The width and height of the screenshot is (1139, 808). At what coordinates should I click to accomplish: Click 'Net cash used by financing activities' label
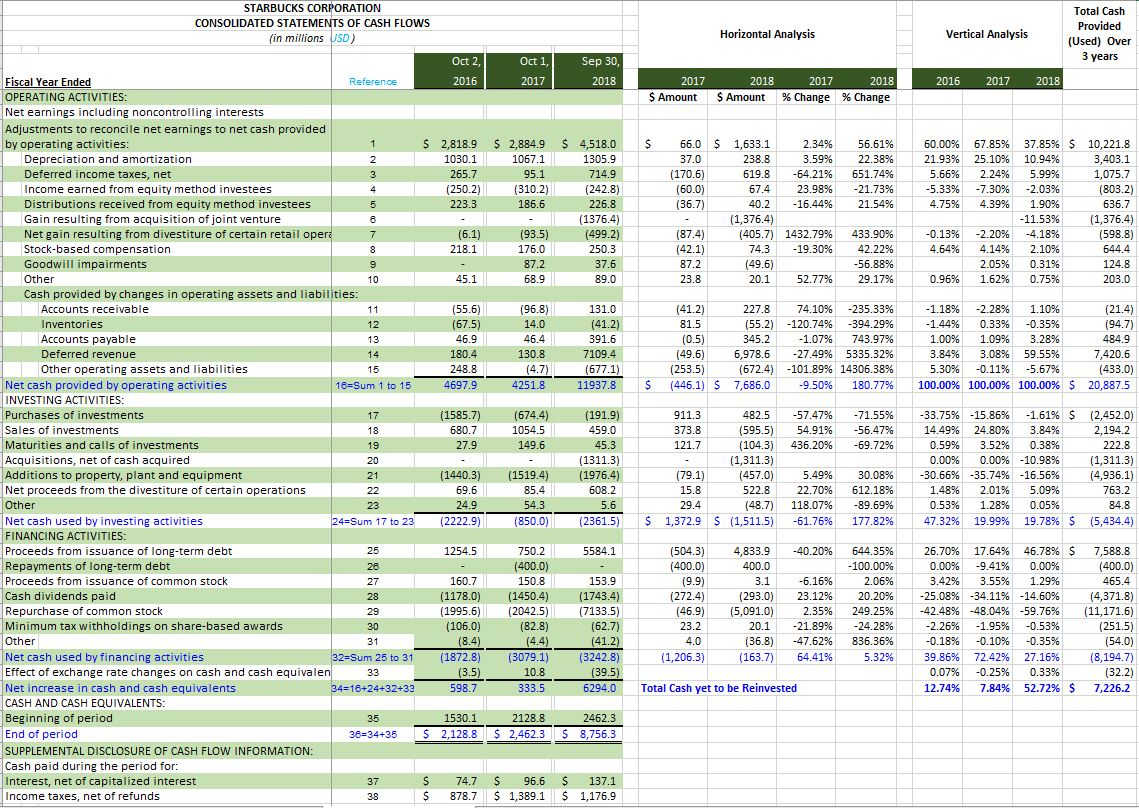point(105,657)
